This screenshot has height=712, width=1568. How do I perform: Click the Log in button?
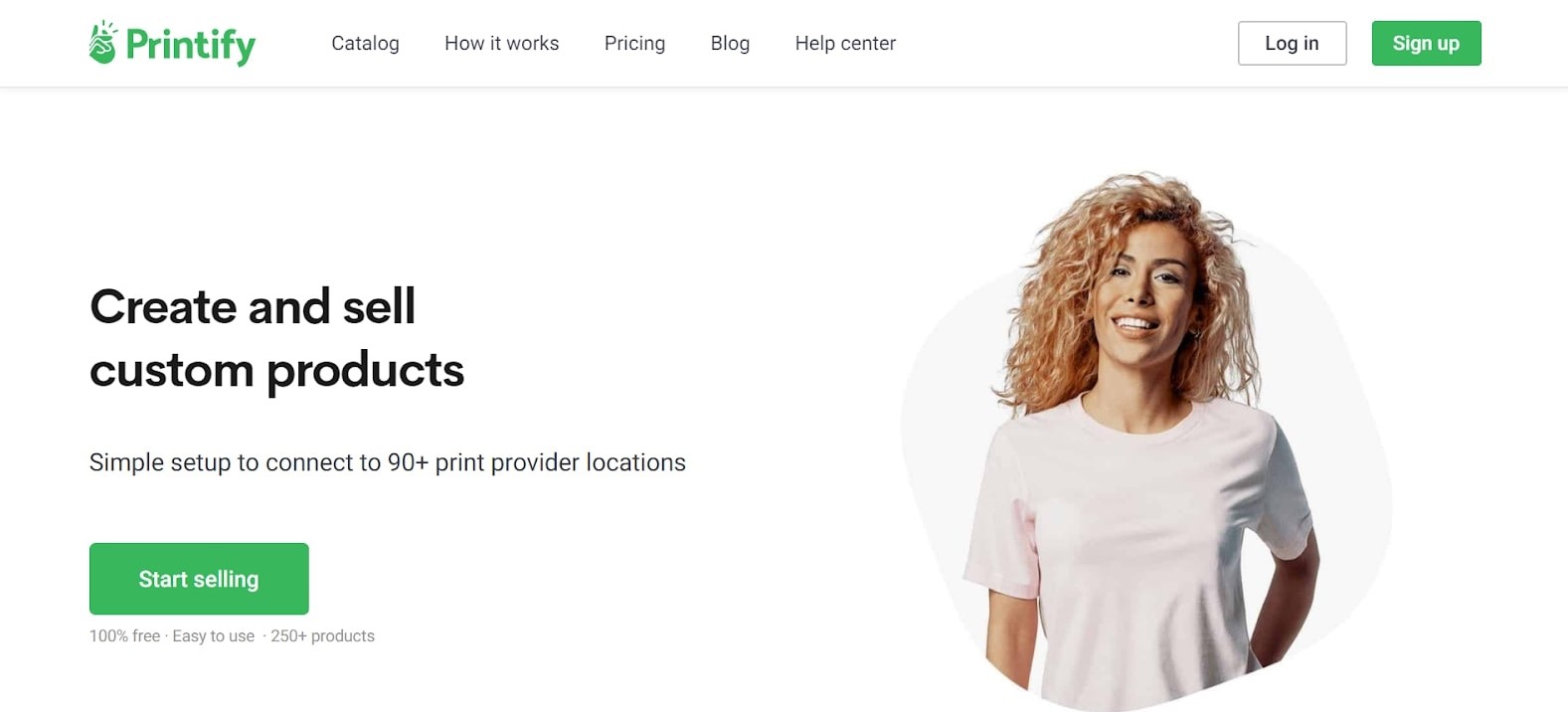click(x=1292, y=43)
